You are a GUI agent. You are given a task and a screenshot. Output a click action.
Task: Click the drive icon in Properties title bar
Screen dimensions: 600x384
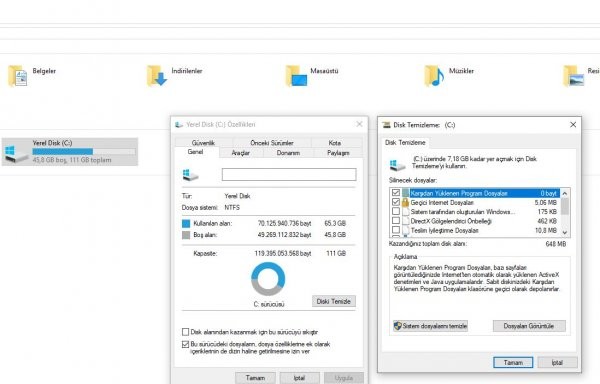point(179,125)
